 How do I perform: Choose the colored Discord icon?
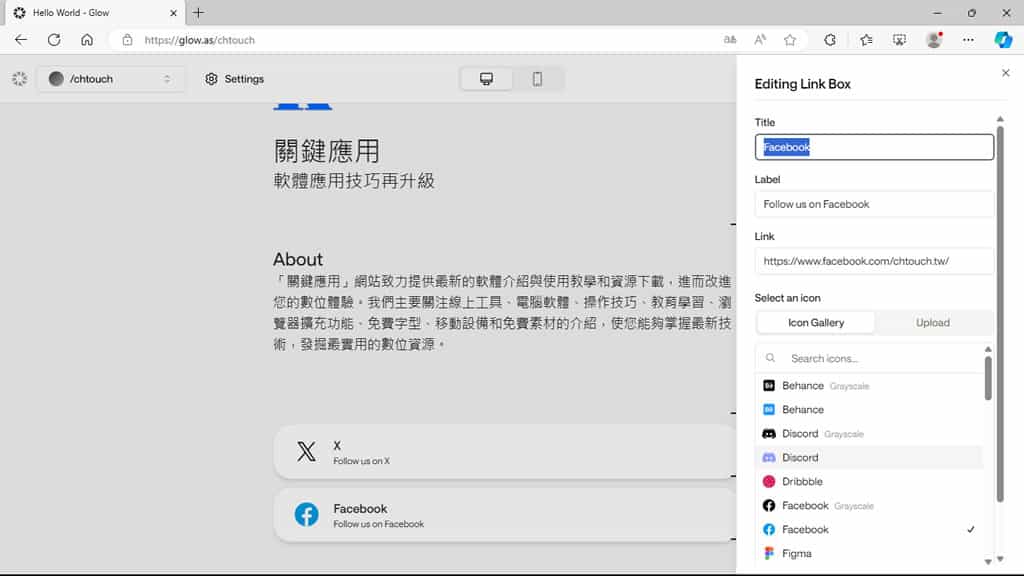871,458
